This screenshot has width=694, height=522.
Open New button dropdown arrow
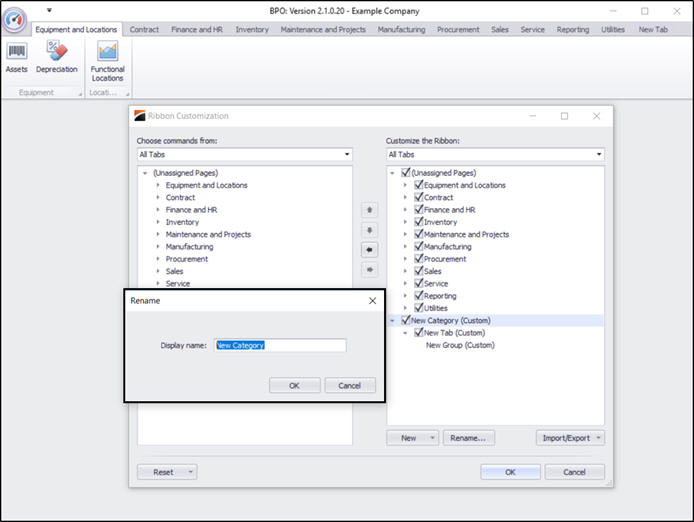432,438
